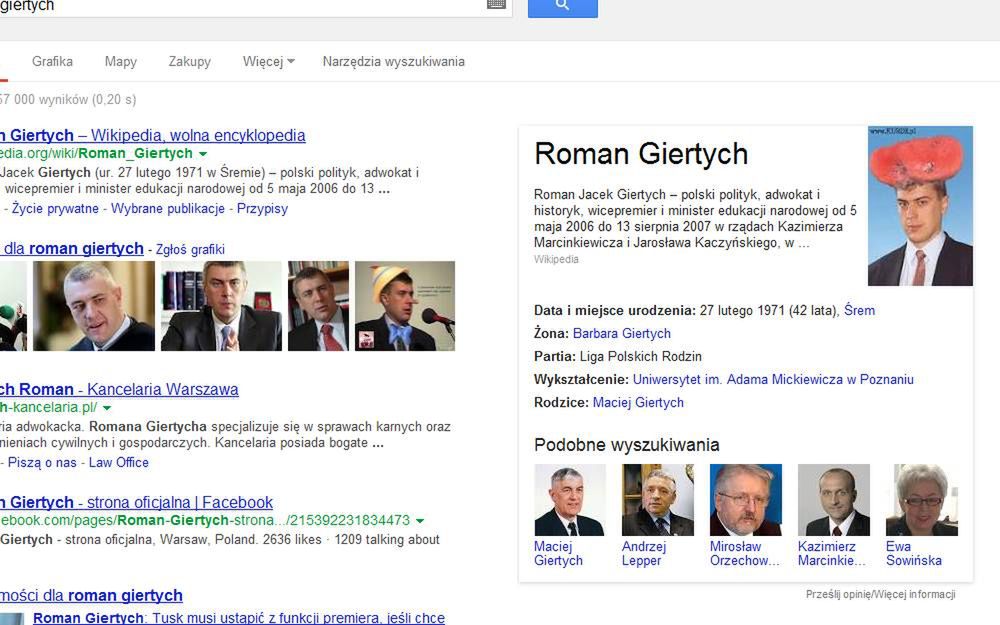Click the Zgłoś grafiki link
1000x625 pixels.
coord(190,249)
